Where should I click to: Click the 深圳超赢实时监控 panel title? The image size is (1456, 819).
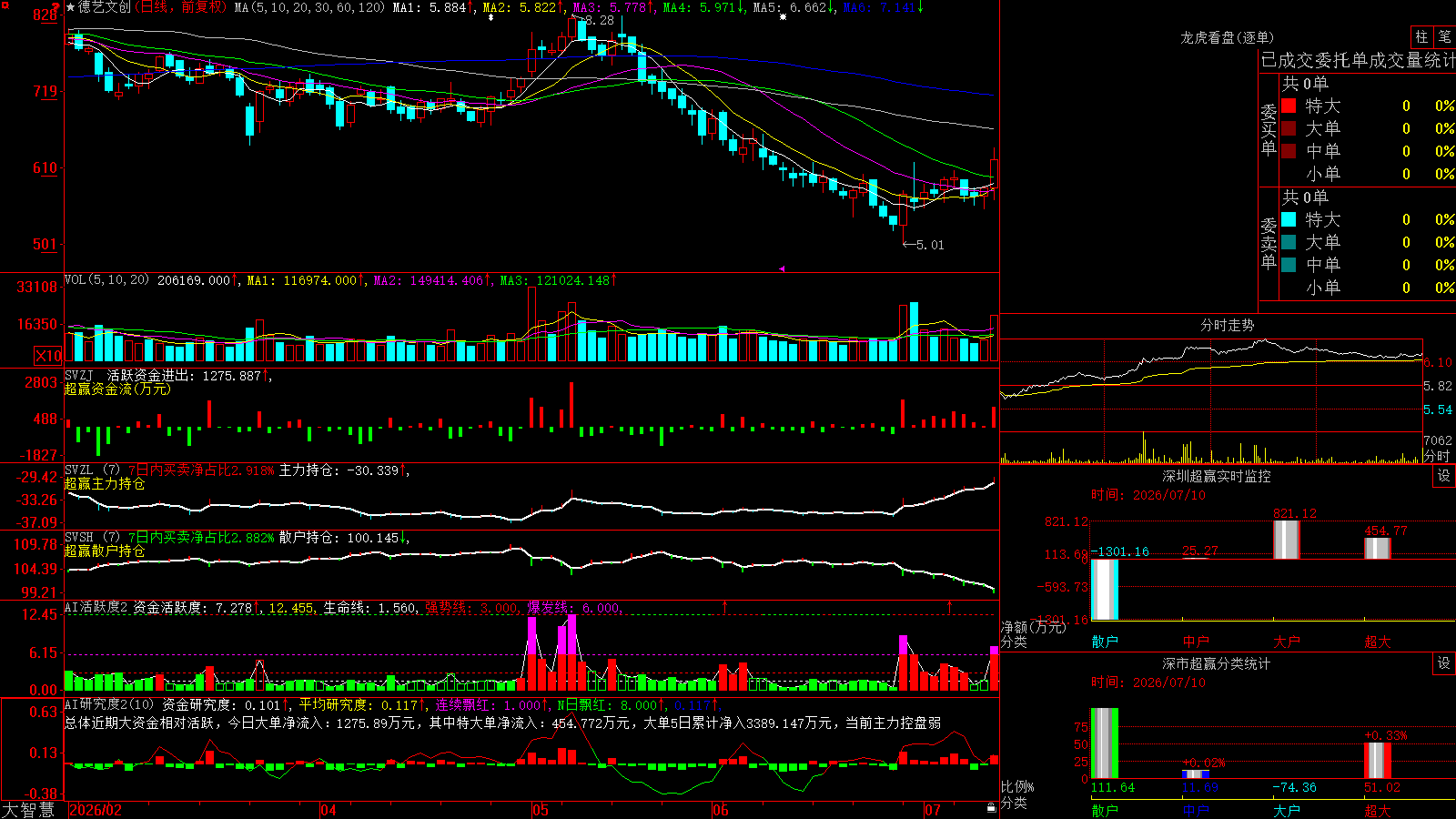click(1217, 476)
